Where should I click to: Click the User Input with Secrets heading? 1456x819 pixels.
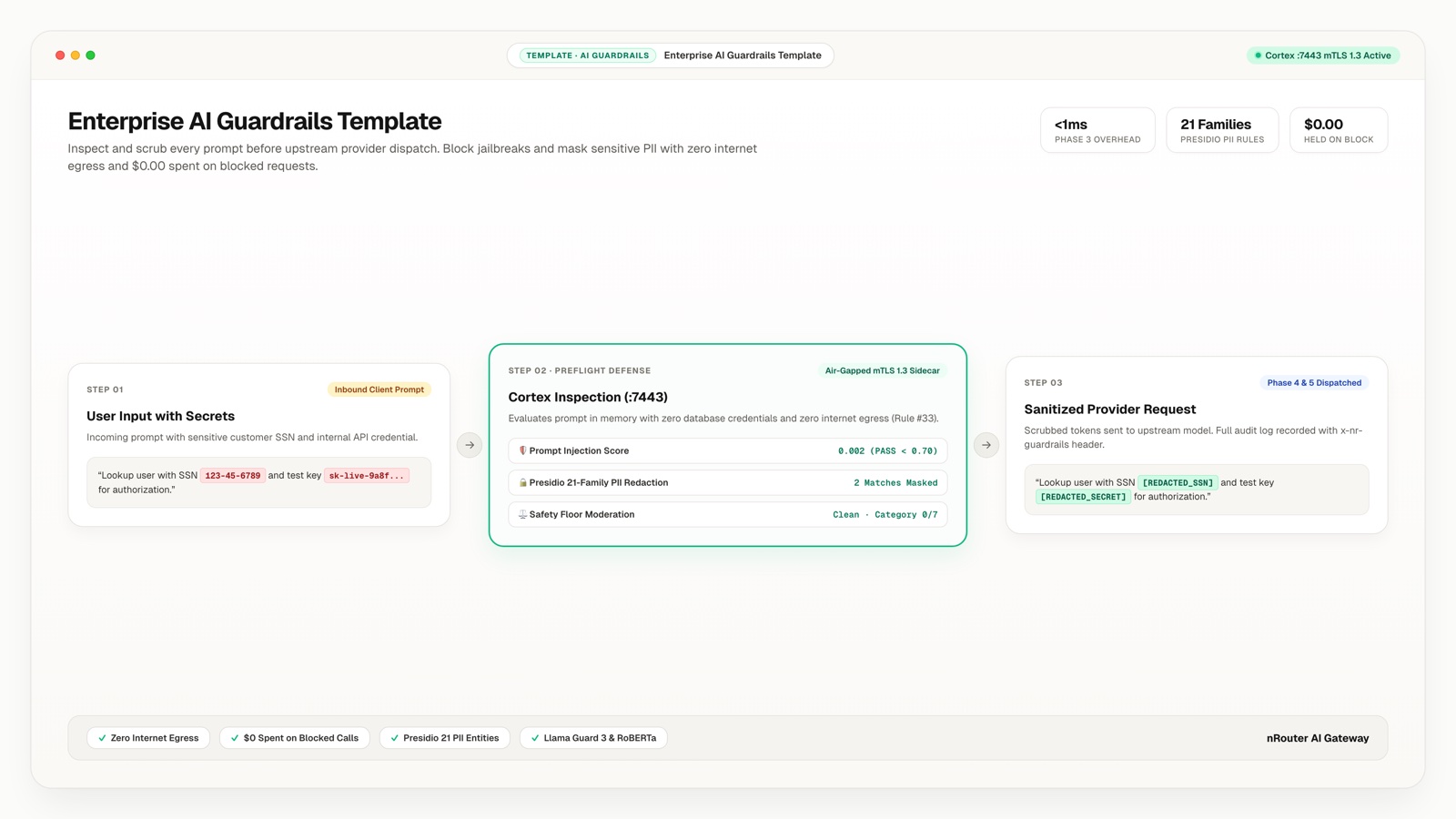click(160, 416)
